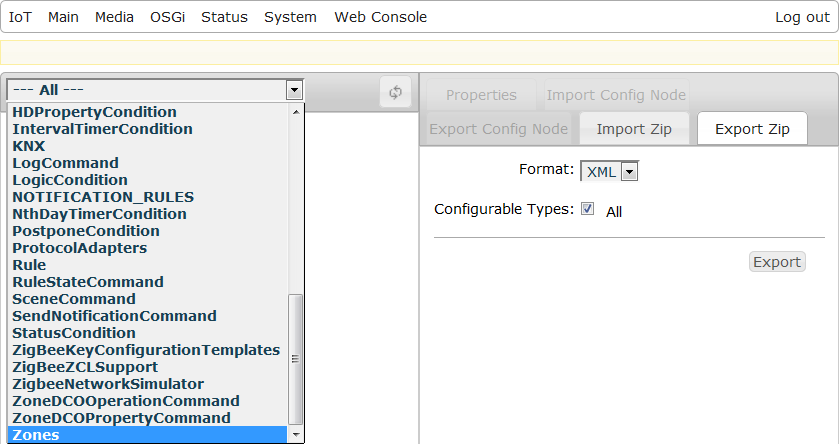Select NOTIFICATION_RULES from the list
This screenshot has height=444, width=839.
[103, 197]
